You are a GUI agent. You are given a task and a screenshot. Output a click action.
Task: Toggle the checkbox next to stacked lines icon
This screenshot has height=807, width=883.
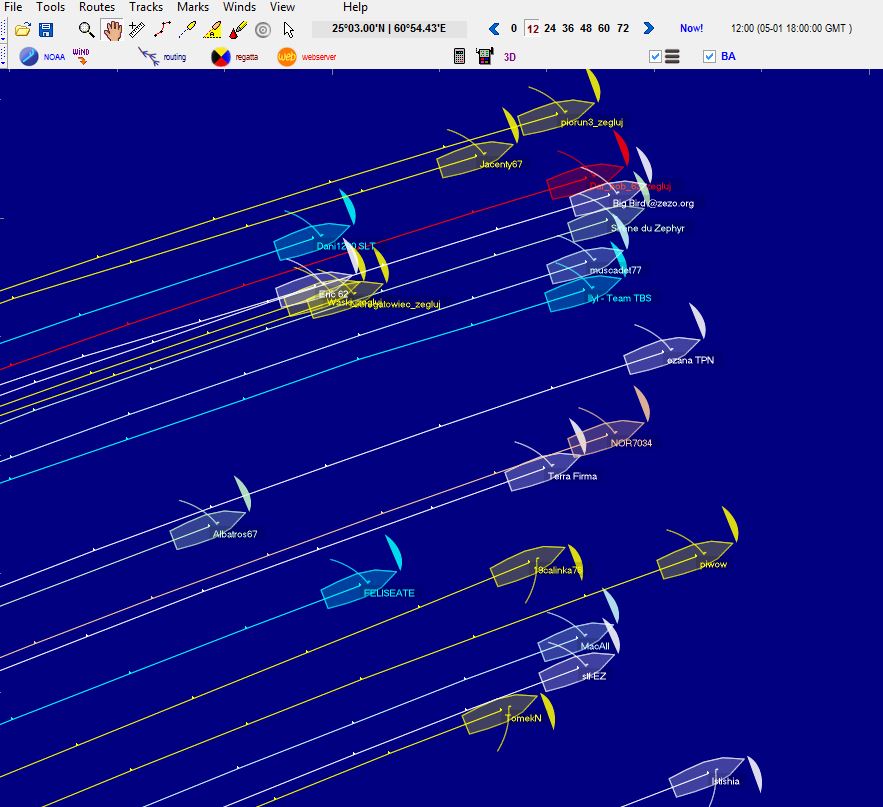tap(655, 57)
